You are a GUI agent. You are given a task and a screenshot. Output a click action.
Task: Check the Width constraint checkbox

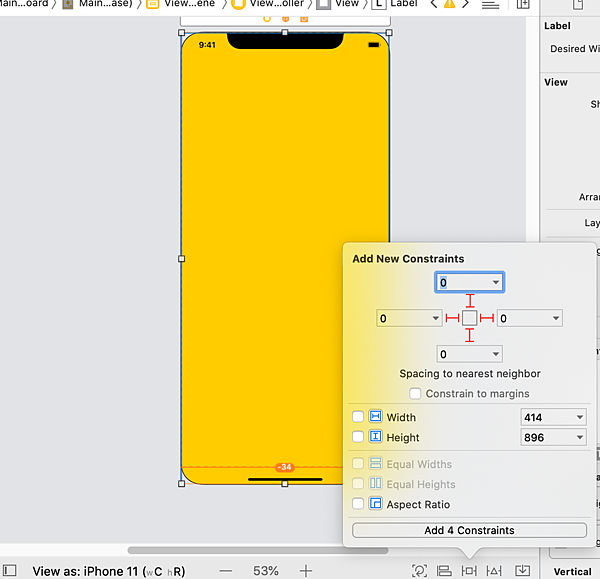coord(359,417)
